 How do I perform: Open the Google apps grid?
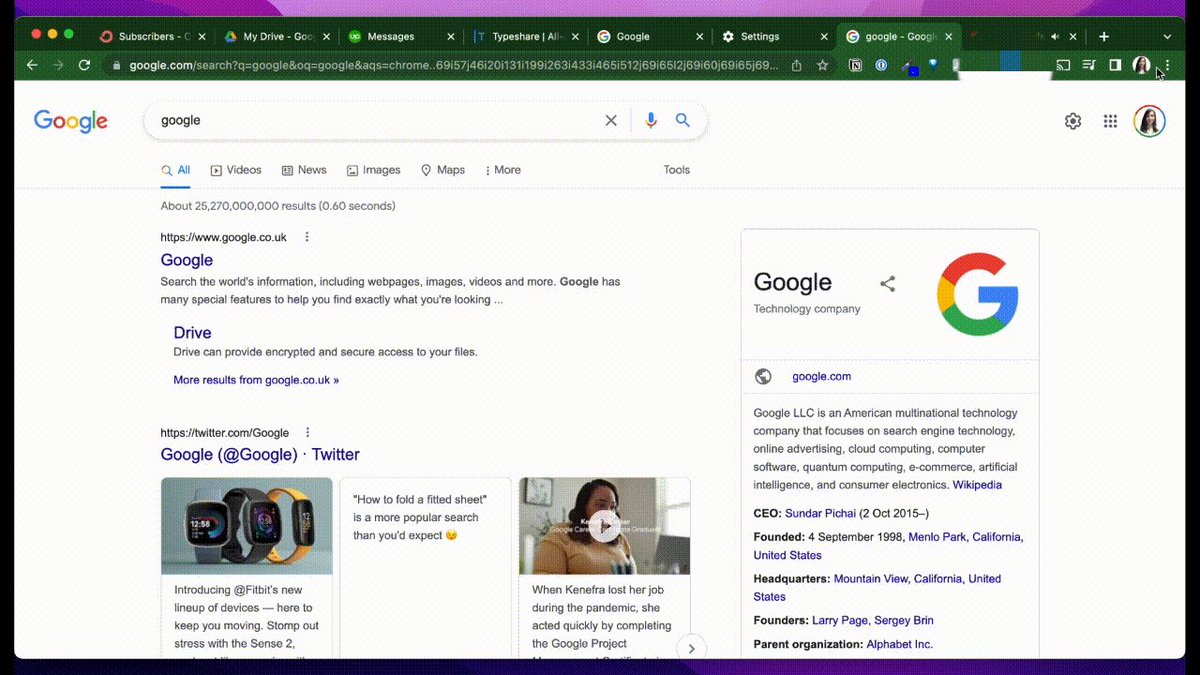(x=1110, y=121)
